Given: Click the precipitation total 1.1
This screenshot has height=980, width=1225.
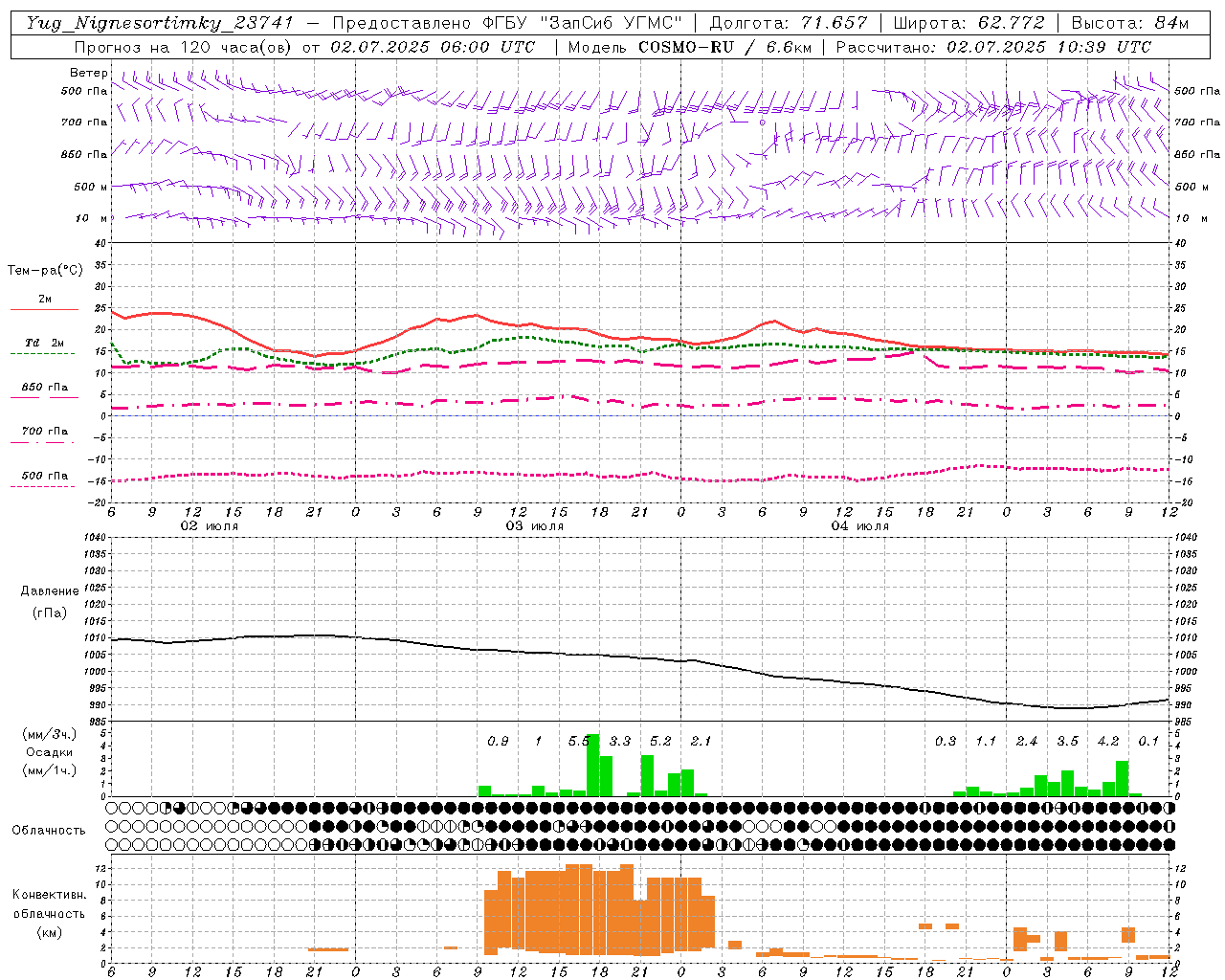Looking at the screenshot, I should point(986,741).
